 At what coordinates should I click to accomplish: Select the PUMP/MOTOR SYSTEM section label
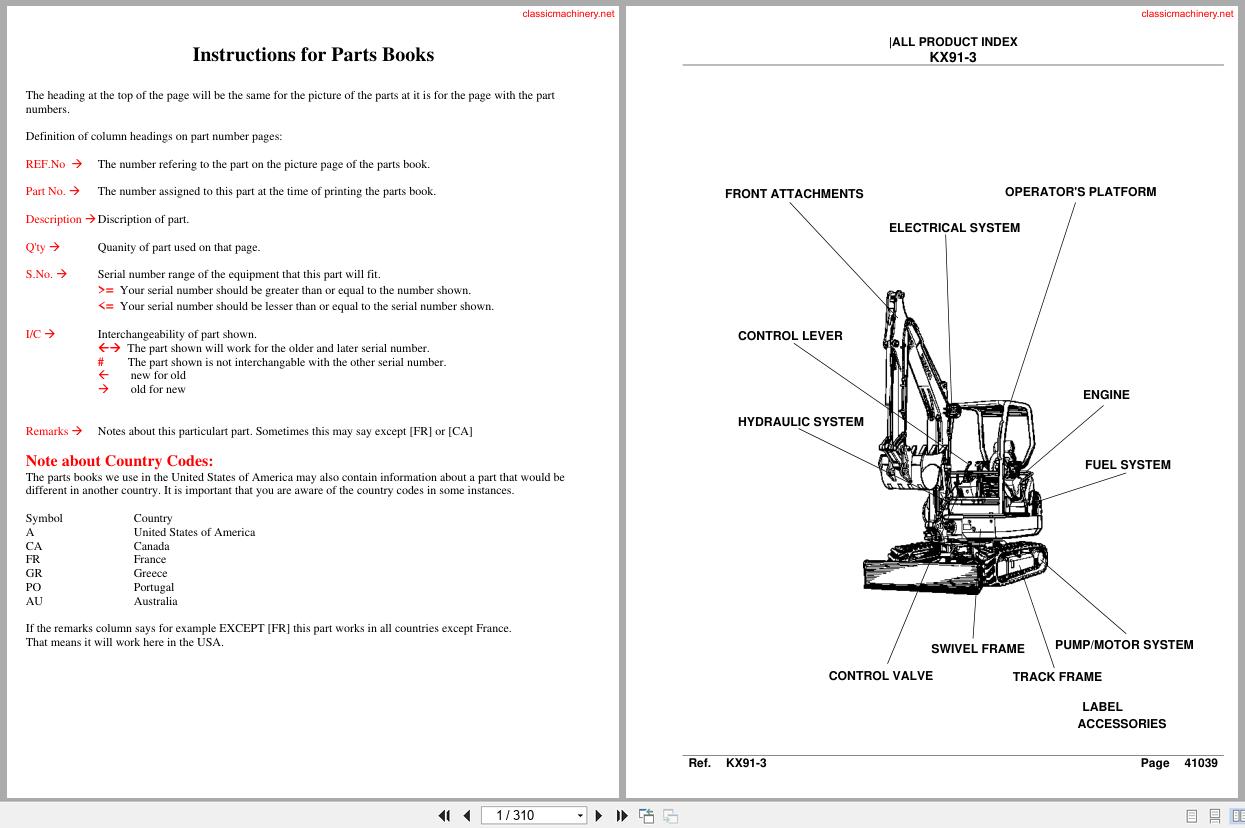[x=1124, y=644]
